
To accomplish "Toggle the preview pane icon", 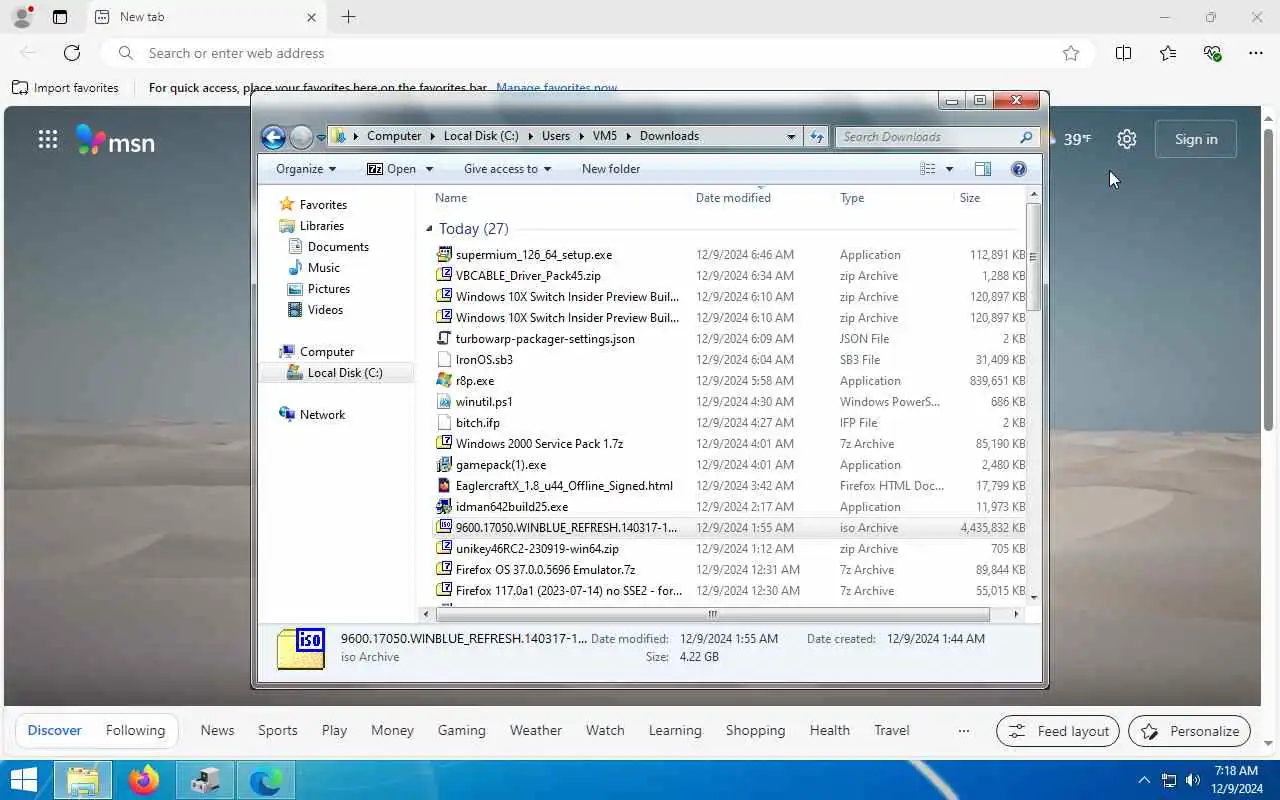I will click(x=983, y=169).
